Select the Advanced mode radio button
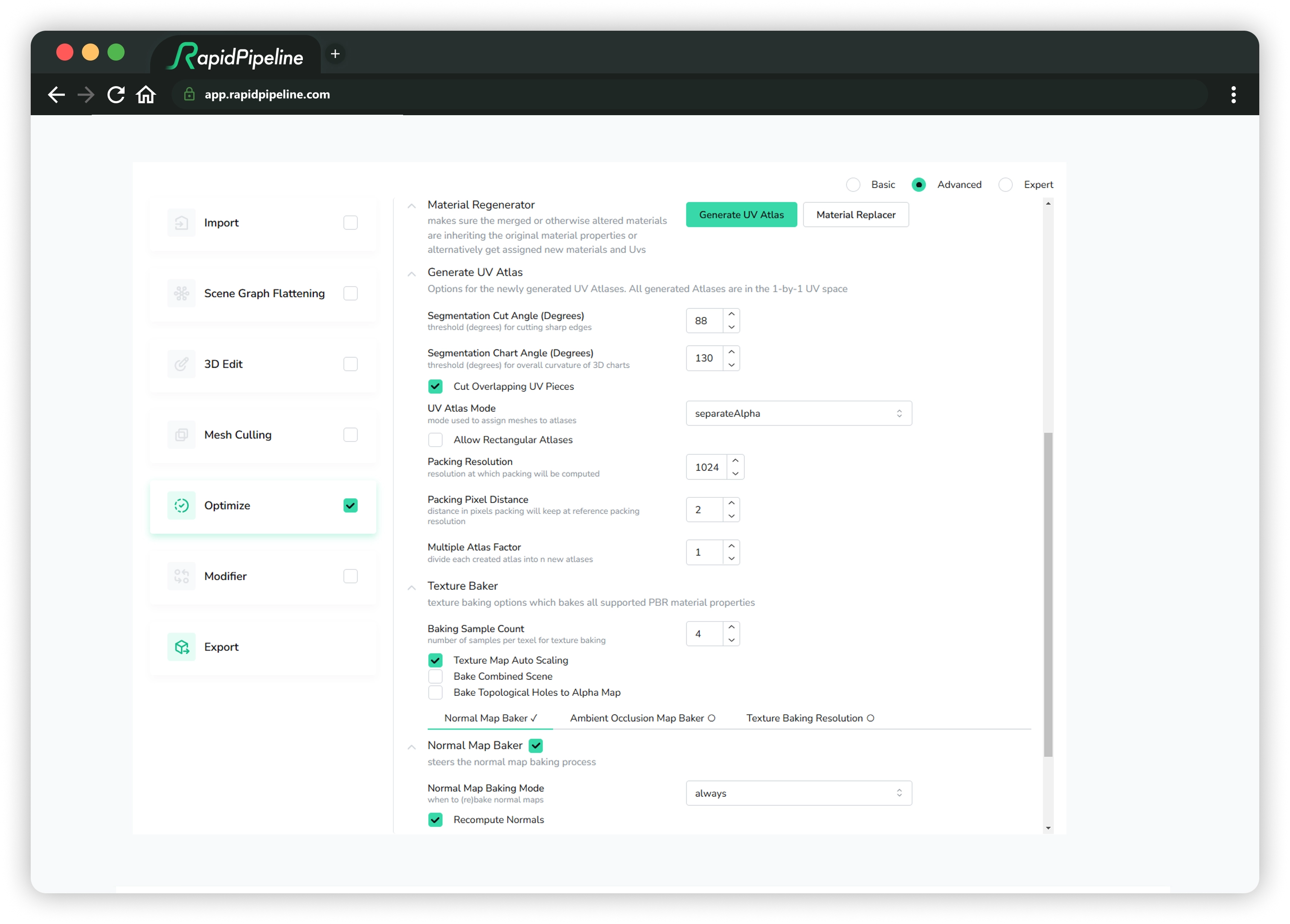The width and height of the screenshot is (1290, 924). [918, 185]
